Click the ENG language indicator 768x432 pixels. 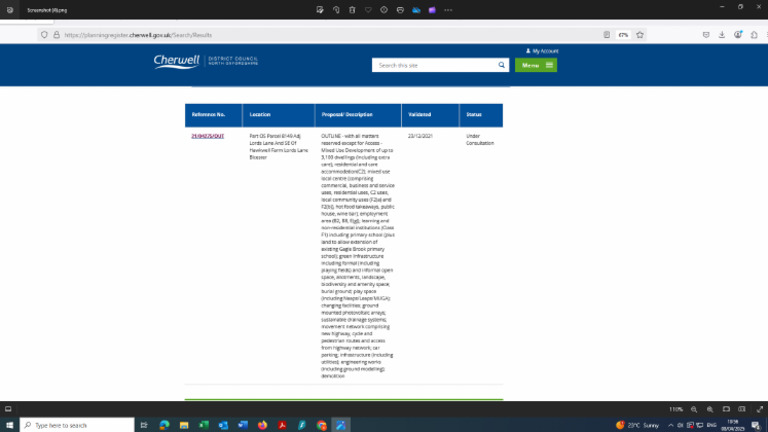coord(712,425)
